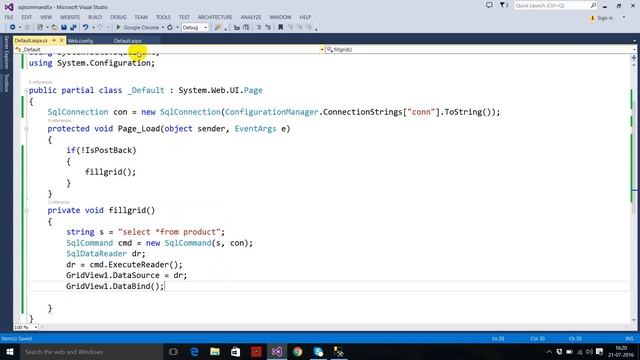Image resolution: width=640 pixels, height=360 pixels.
Task: Expand the Google Chrome browser dropdown arrow
Action: click(162, 27)
